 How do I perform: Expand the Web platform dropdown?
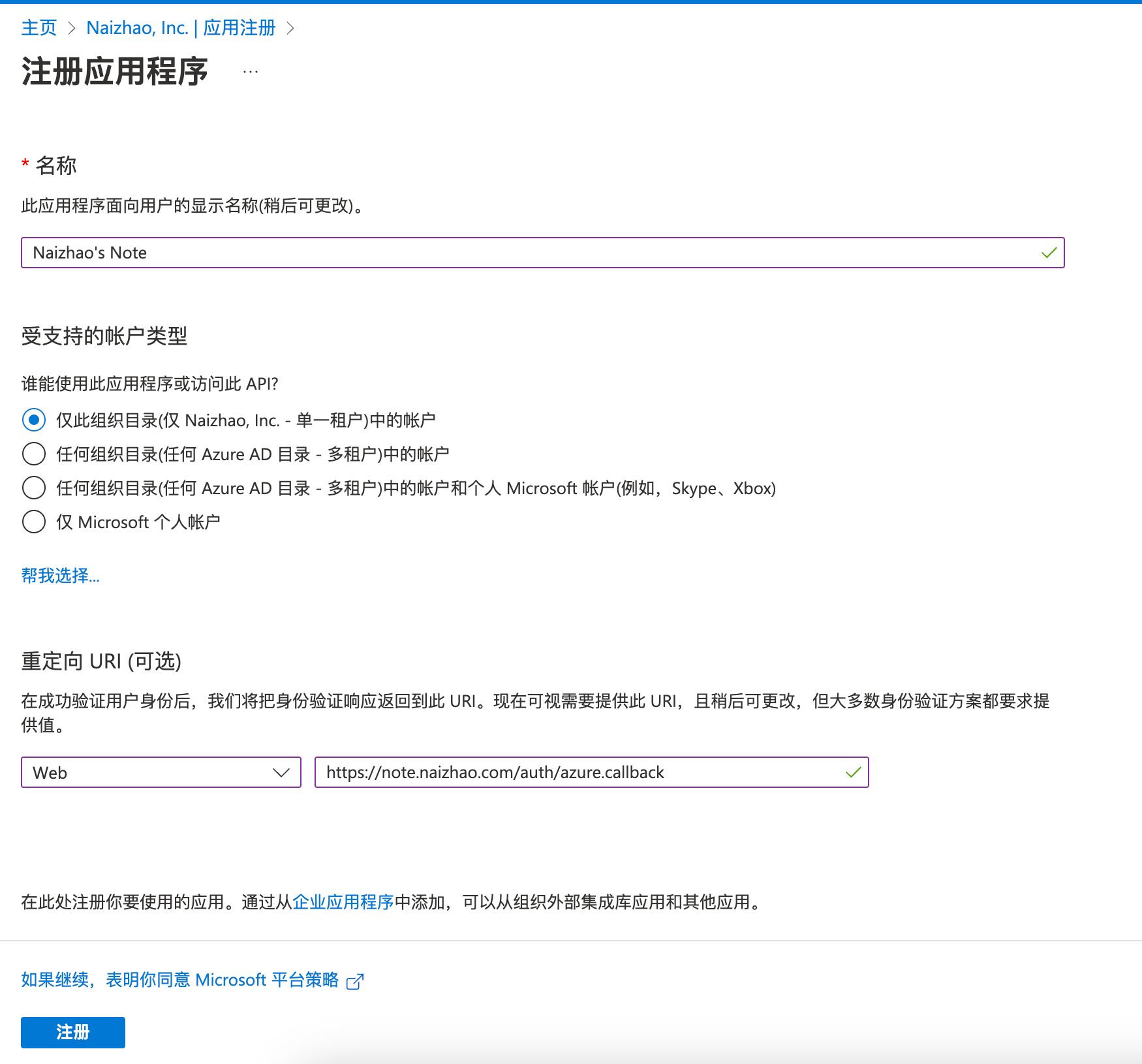tap(161, 772)
